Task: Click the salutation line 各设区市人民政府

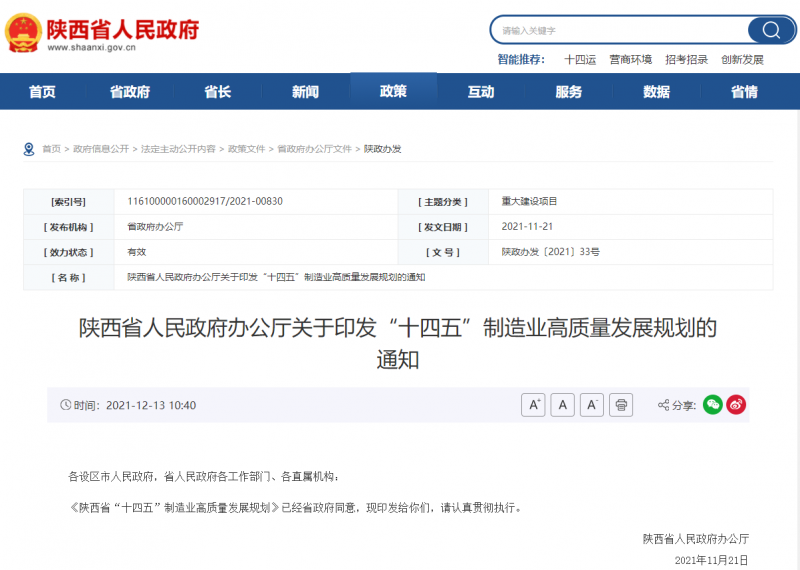Action: point(204,477)
